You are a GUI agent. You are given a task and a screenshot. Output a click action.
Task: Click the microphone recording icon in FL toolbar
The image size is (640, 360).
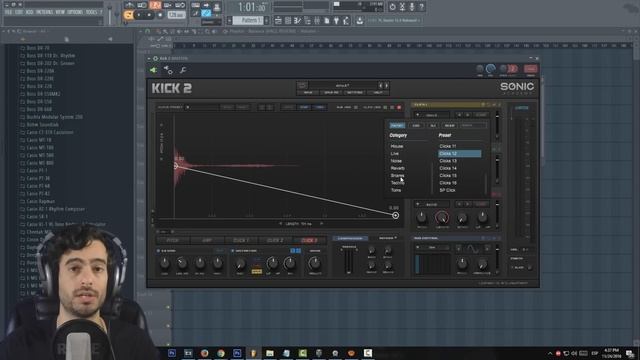pyautogui.click(x=412, y=7)
